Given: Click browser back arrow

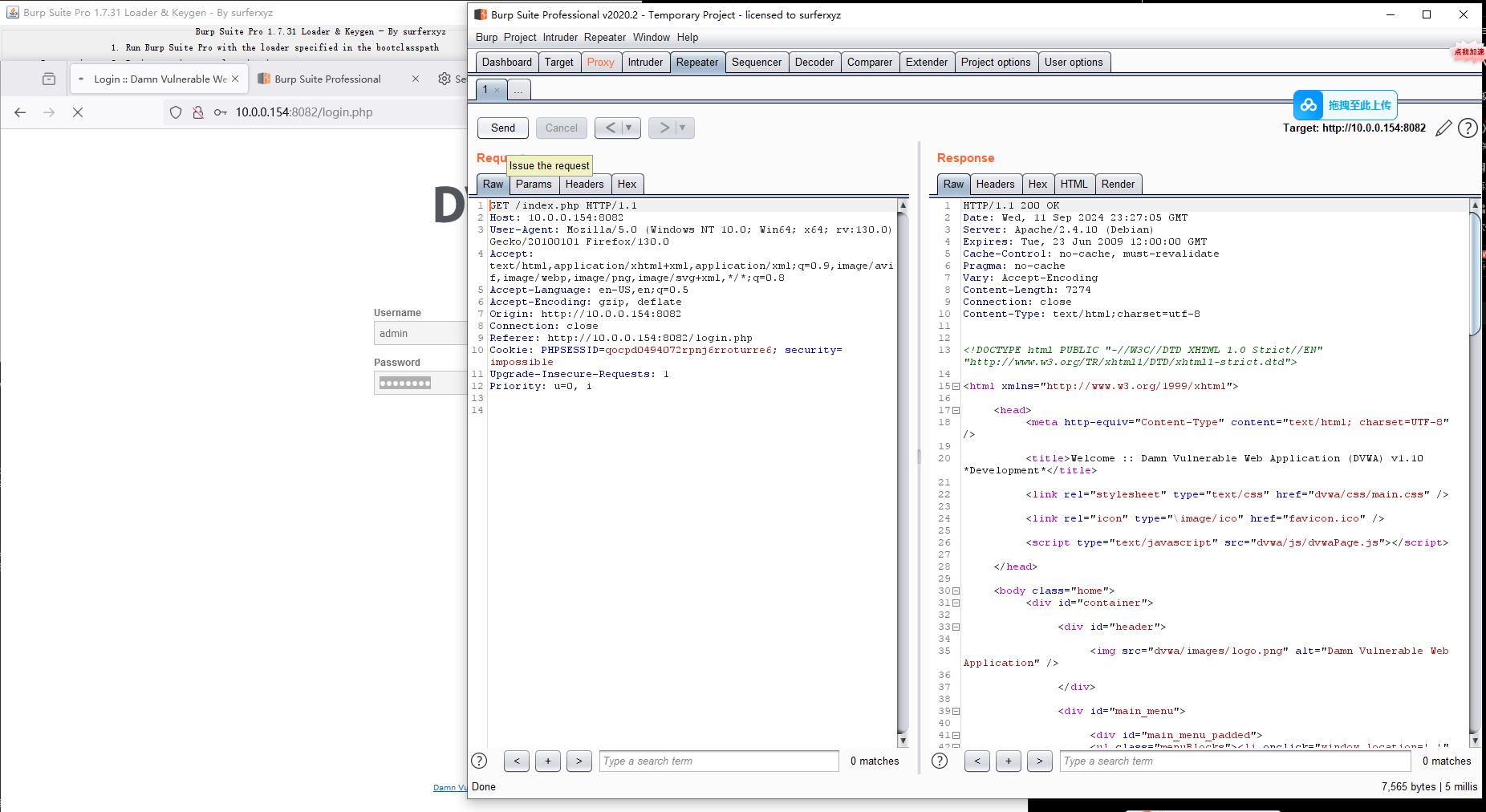Looking at the screenshot, I should pyautogui.click(x=20, y=112).
